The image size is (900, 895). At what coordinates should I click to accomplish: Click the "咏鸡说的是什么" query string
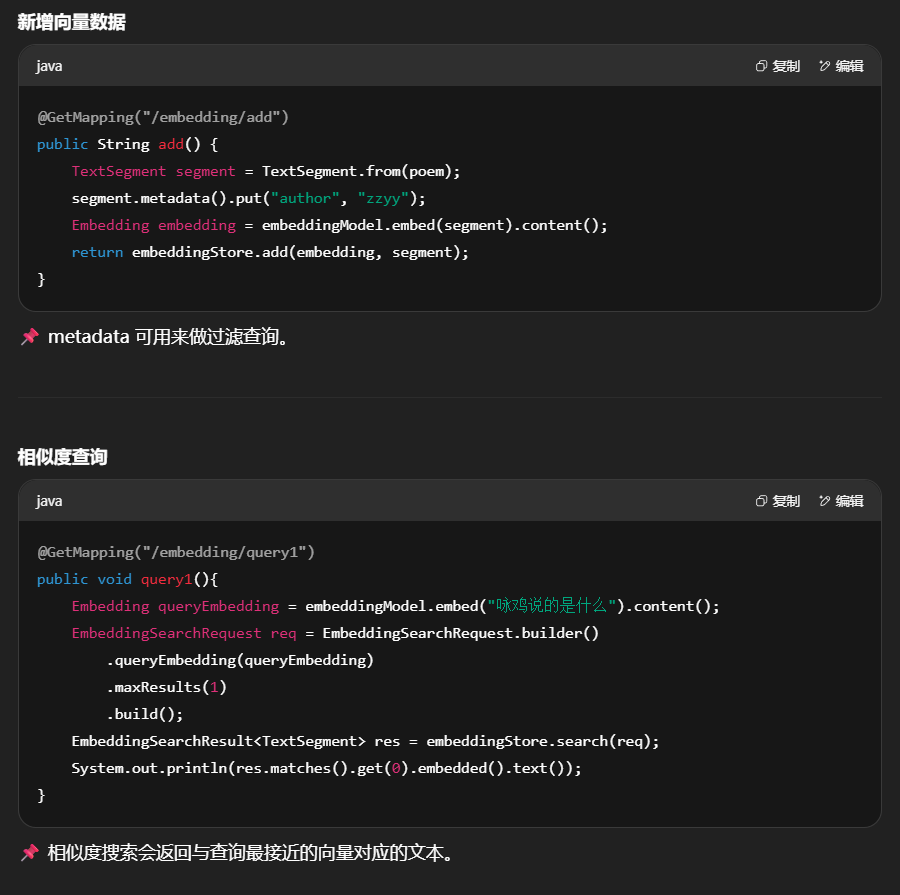551,606
